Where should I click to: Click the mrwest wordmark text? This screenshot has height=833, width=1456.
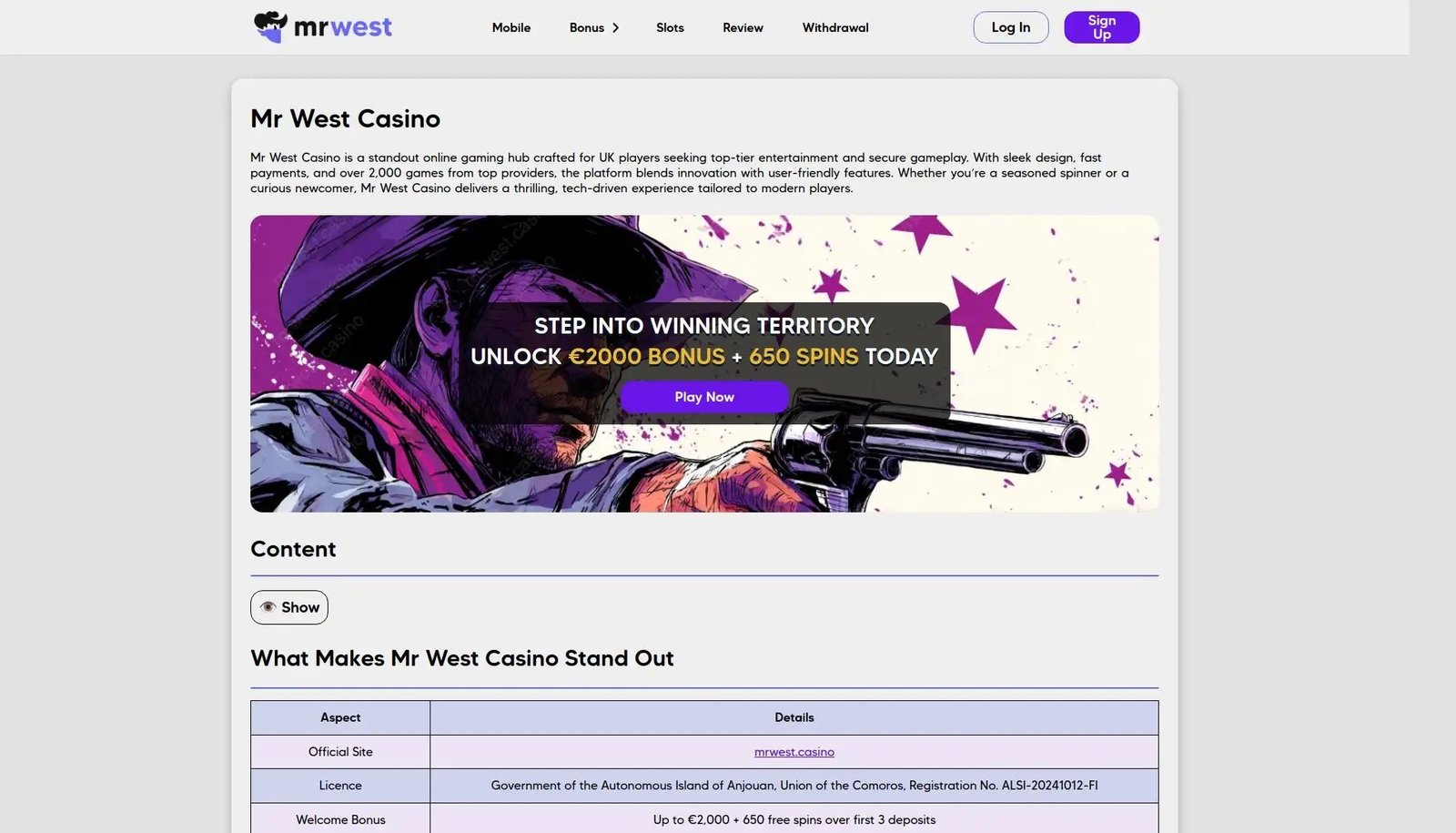click(x=343, y=27)
